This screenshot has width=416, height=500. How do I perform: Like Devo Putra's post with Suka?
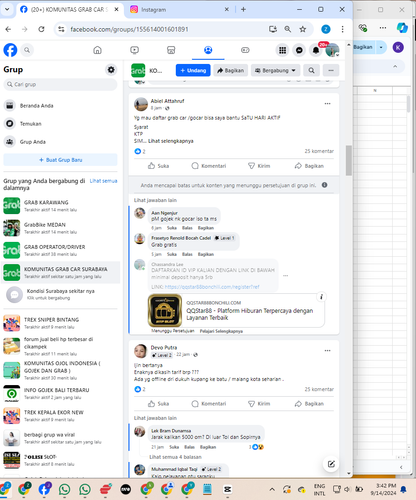159,404
